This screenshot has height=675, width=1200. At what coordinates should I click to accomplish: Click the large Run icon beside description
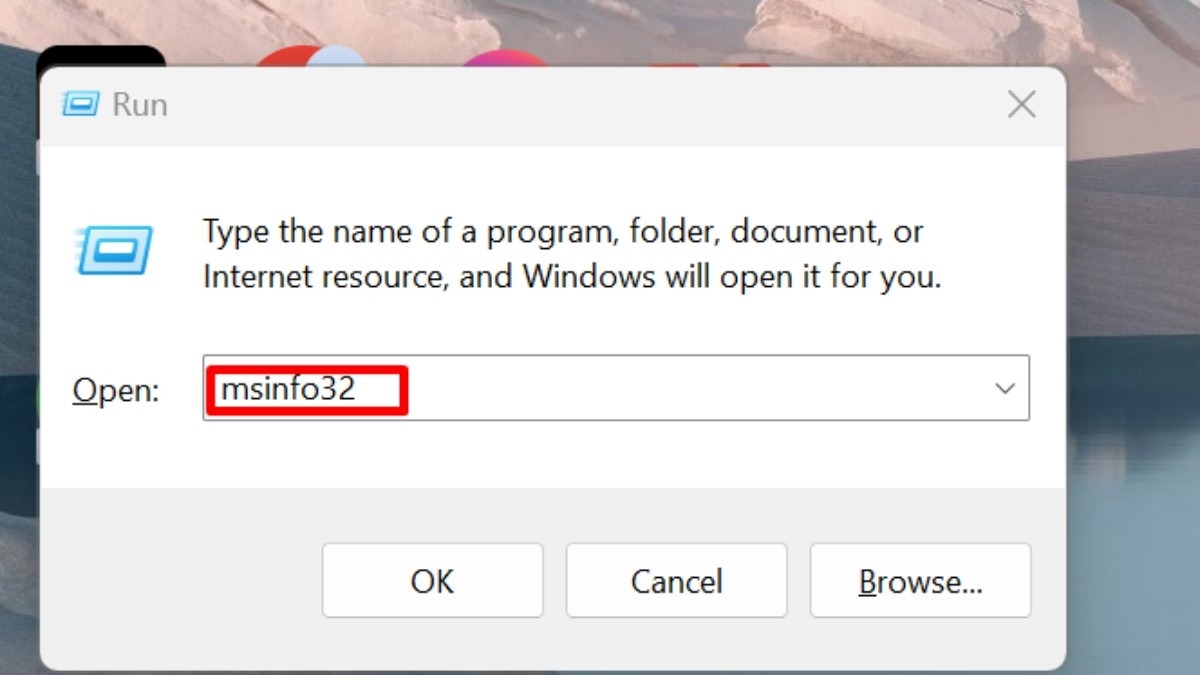coord(113,250)
